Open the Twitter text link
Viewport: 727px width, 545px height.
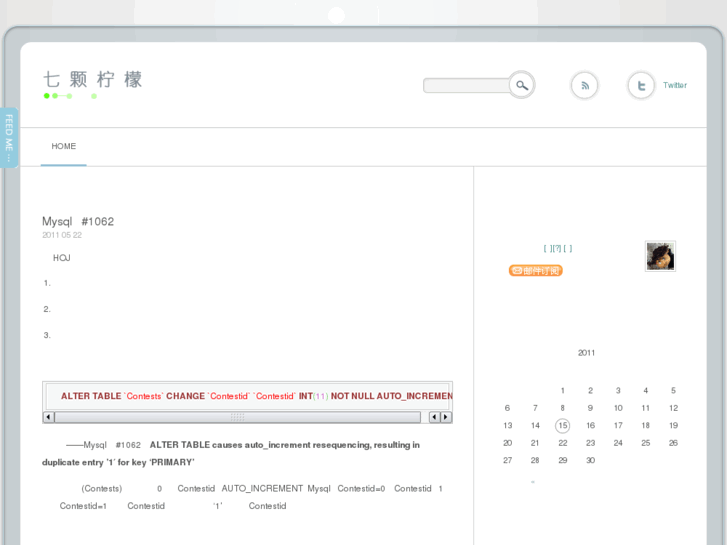pos(675,85)
